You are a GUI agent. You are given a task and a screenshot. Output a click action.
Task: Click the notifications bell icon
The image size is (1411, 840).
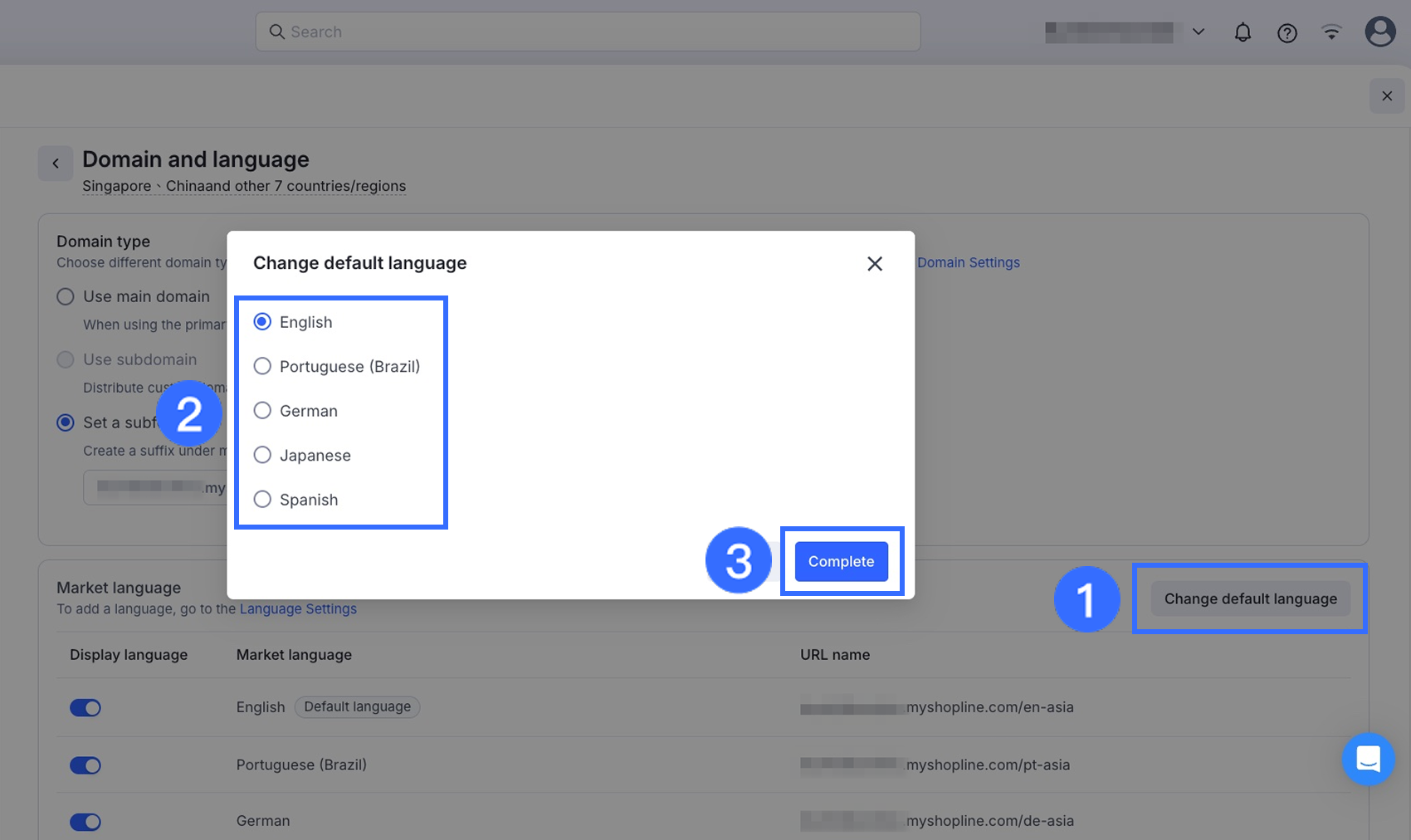[x=1243, y=32]
